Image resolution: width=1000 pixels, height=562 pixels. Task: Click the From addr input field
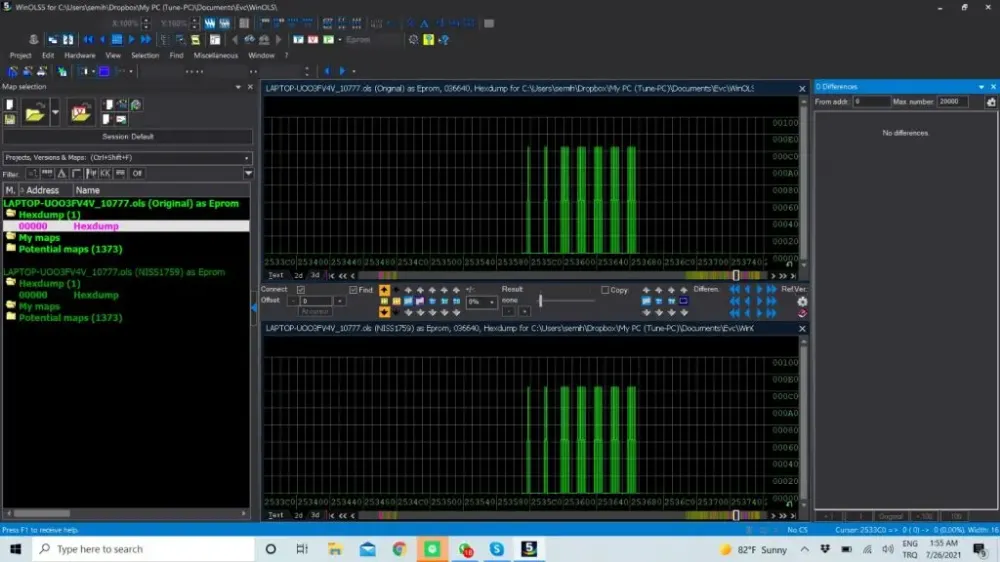click(x=871, y=101)
